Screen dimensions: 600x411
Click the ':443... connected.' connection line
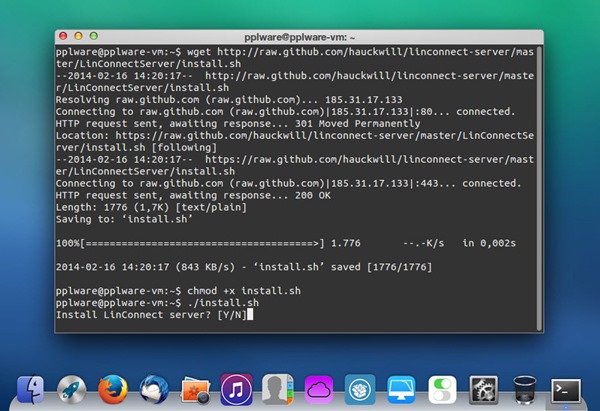click(289, 183)
